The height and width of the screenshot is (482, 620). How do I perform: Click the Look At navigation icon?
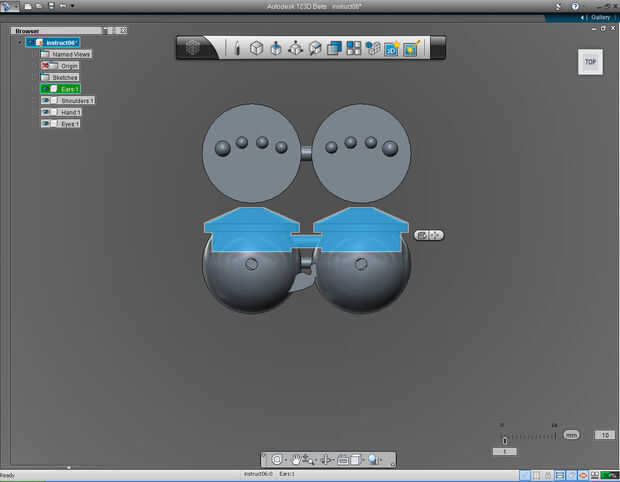326,459
